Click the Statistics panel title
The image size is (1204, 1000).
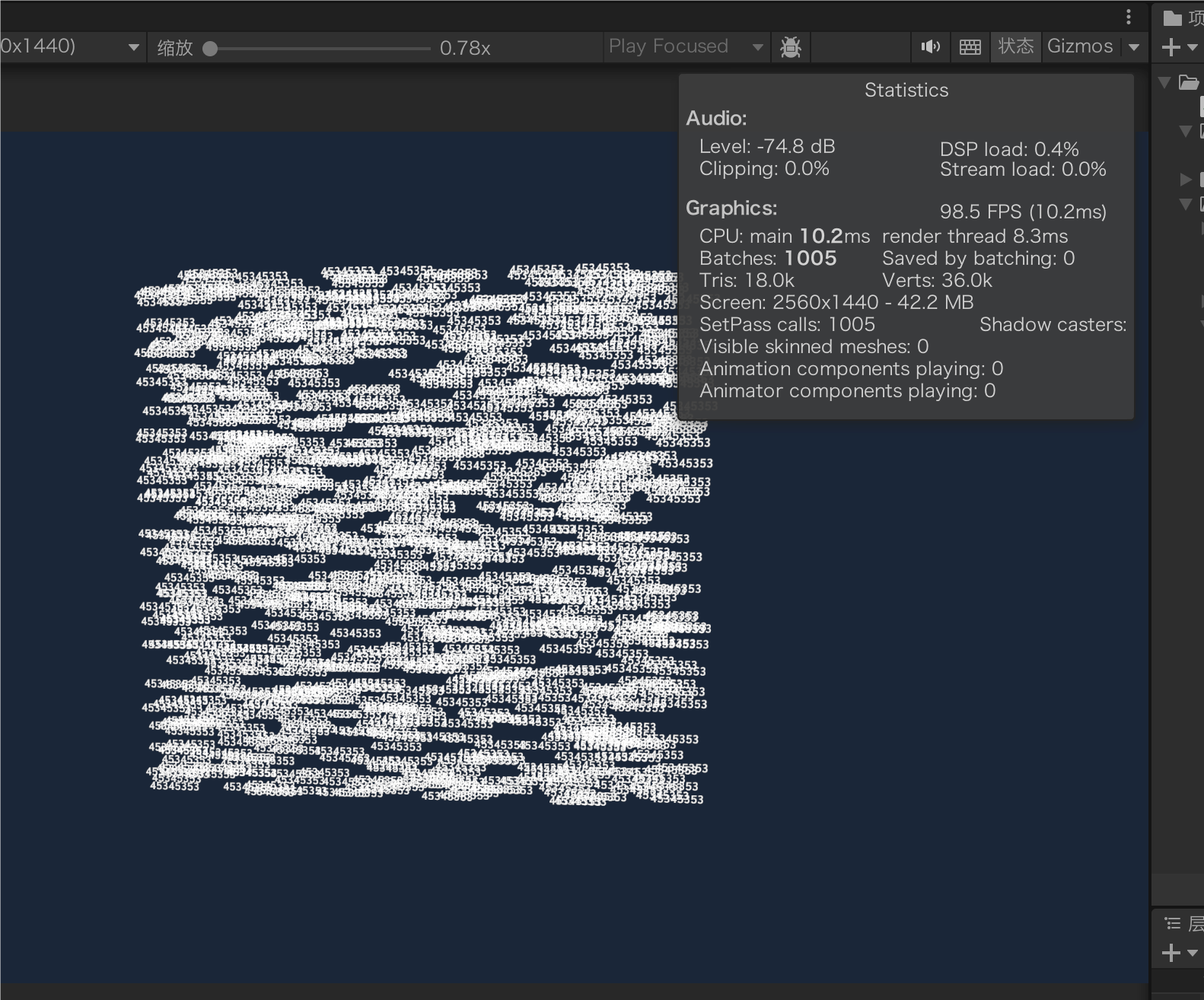pyautogui.click(x=906, y=90)
